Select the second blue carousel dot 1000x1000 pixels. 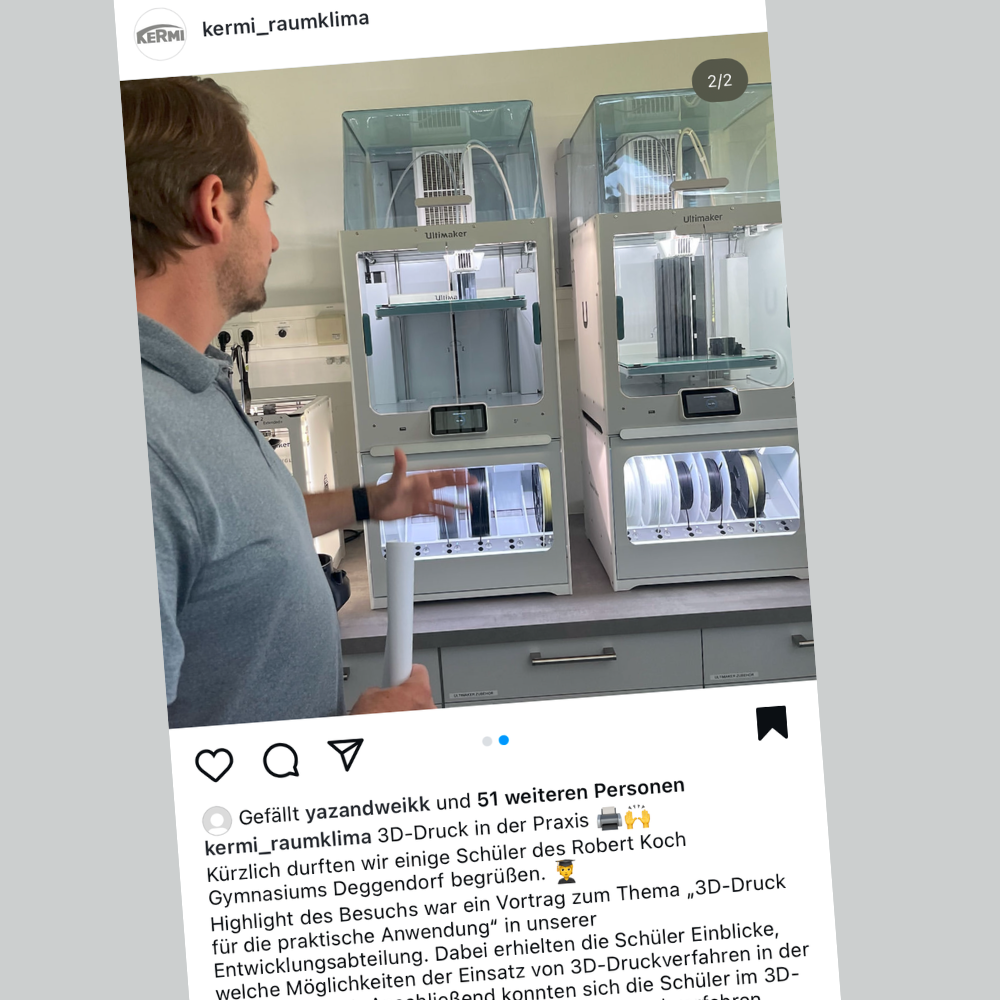tap(504, 740)
